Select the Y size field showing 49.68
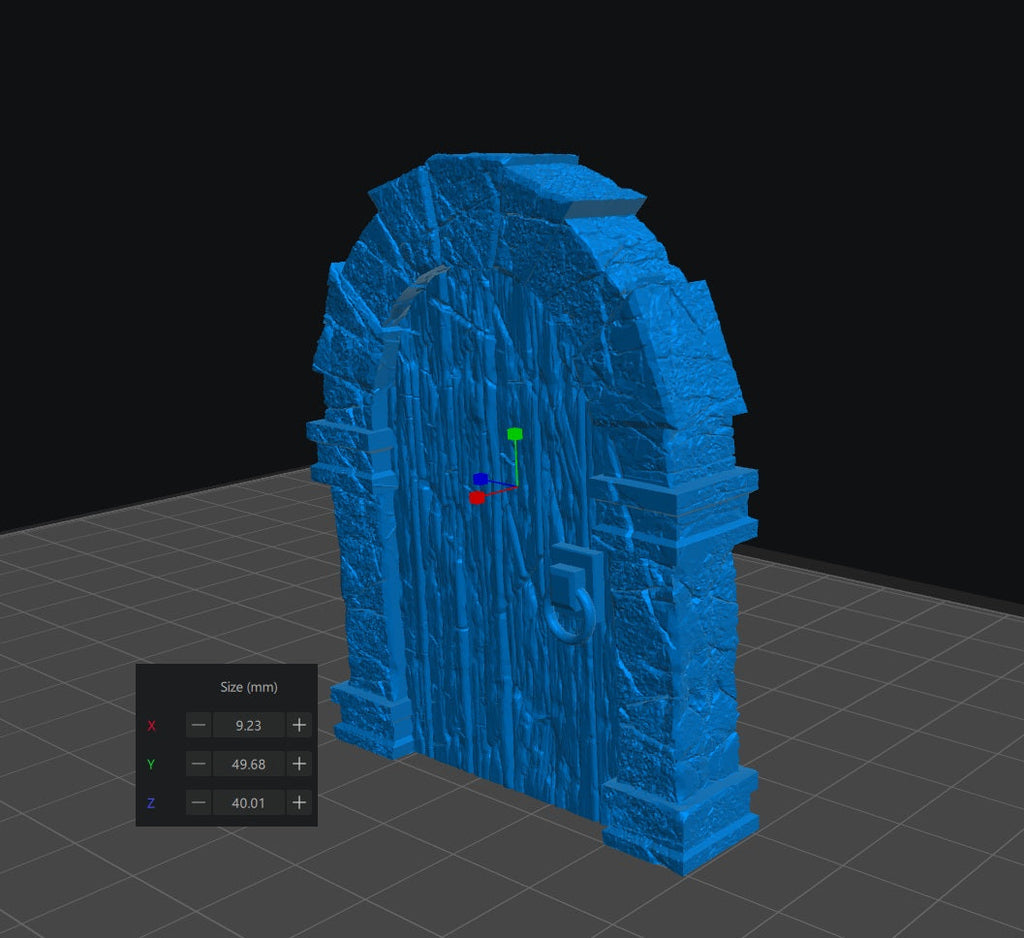Screen dimensions: 1024x938 click(248, 764)
